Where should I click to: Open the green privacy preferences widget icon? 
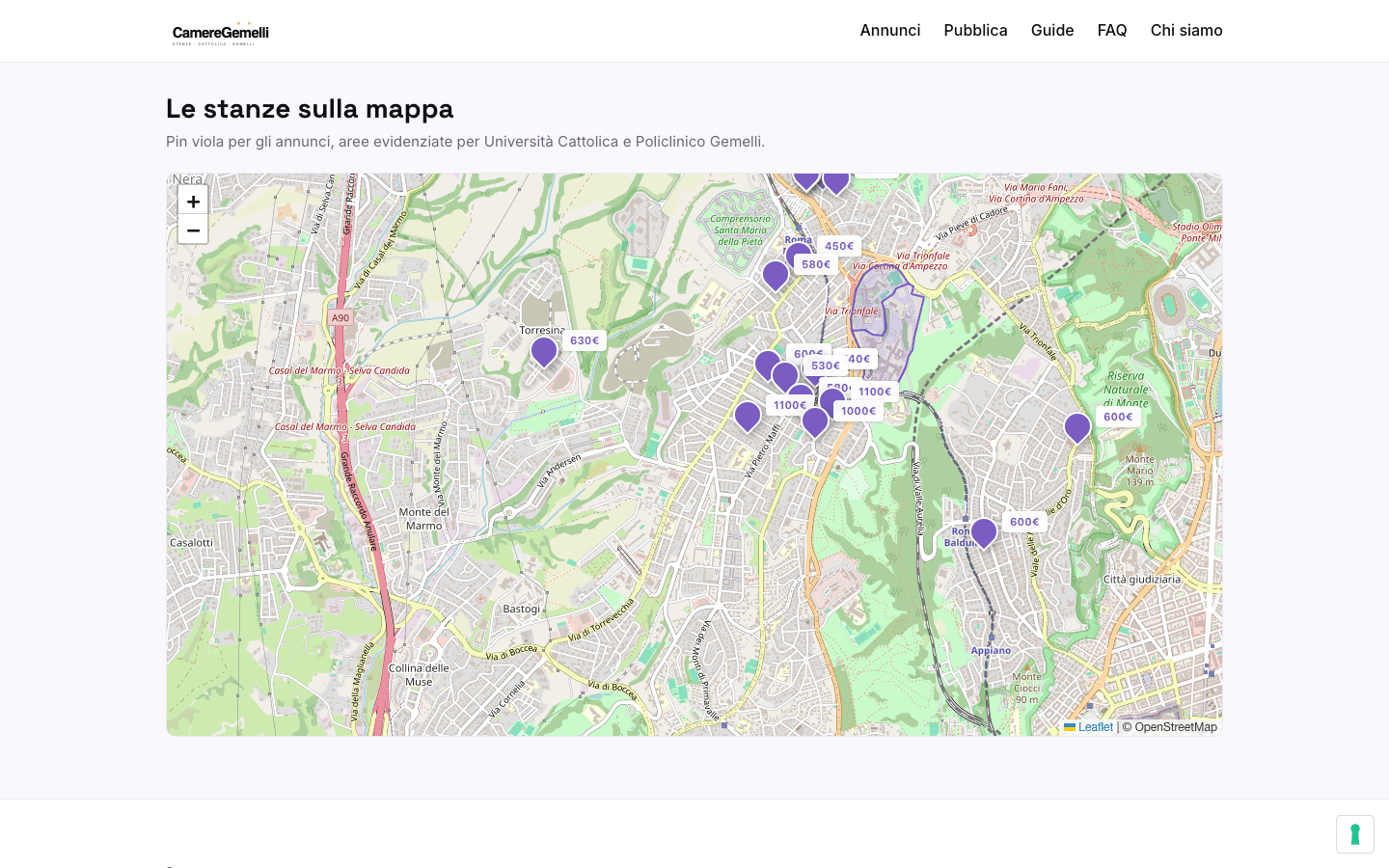[x=1355, y=834]
